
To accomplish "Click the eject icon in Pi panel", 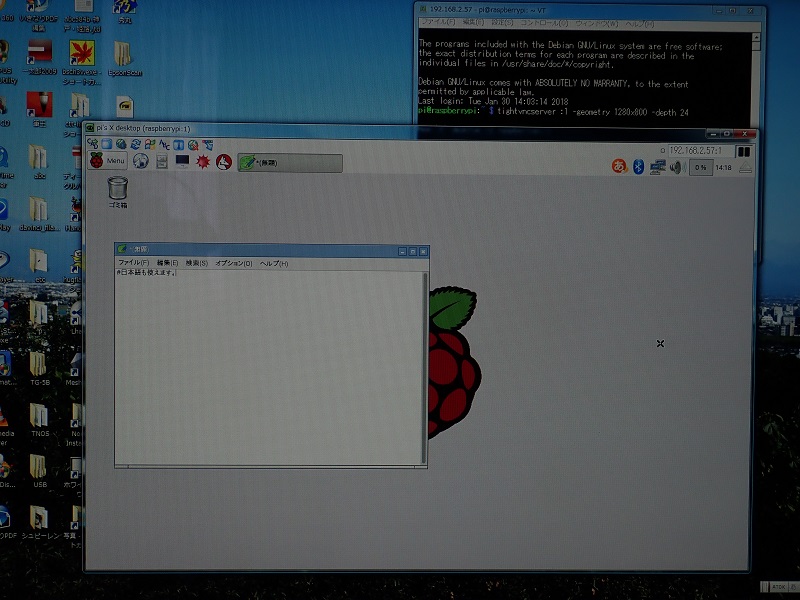I will [745, 167].
